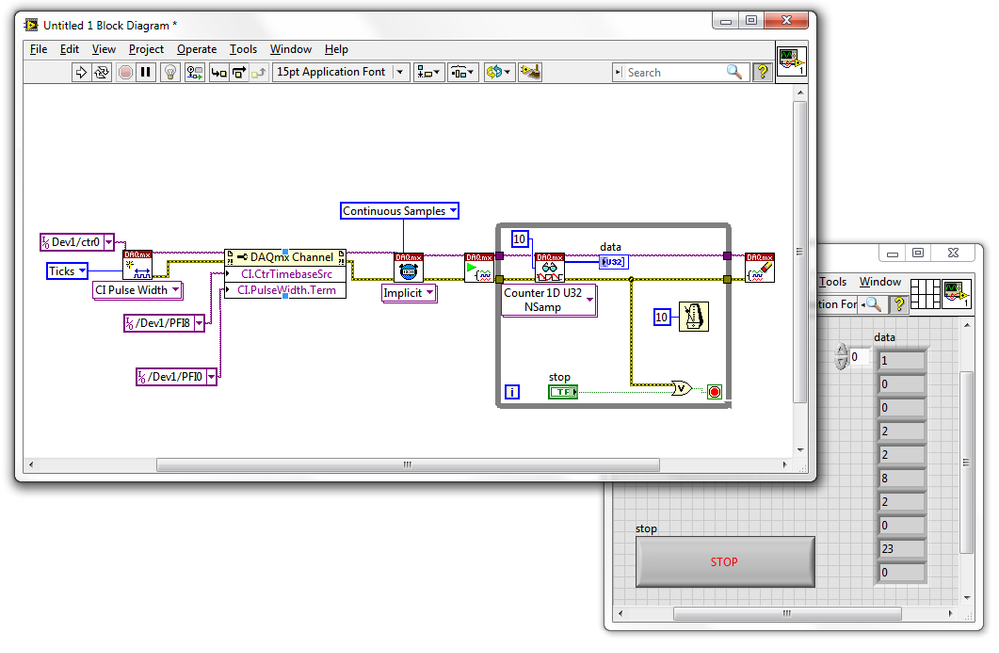Select the Or gate function
The image size is (999, 653).
pyautogui.click(x=682, y=388)
